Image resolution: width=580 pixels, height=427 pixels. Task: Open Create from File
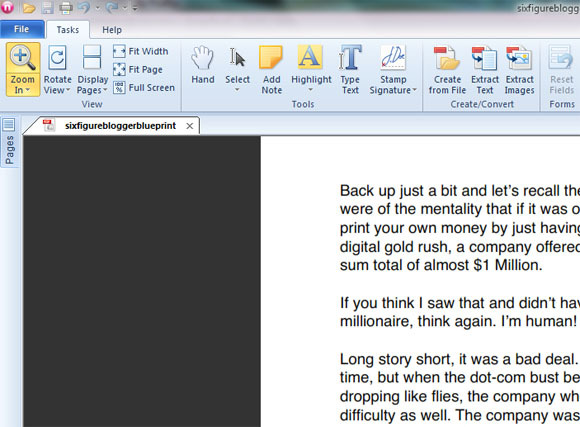[x=447, y=69]
